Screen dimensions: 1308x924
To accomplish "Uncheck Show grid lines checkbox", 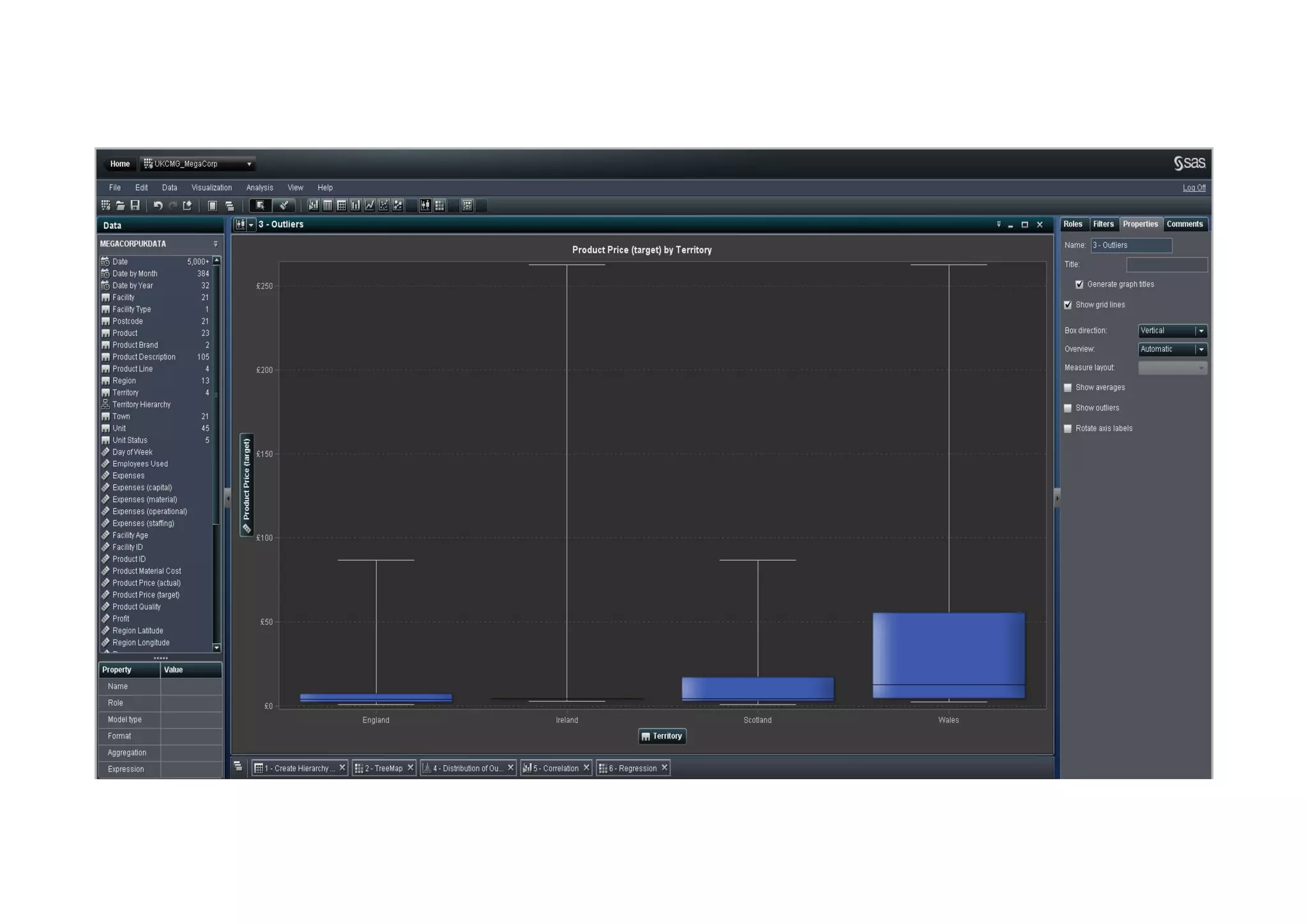I will (1068, 305).
